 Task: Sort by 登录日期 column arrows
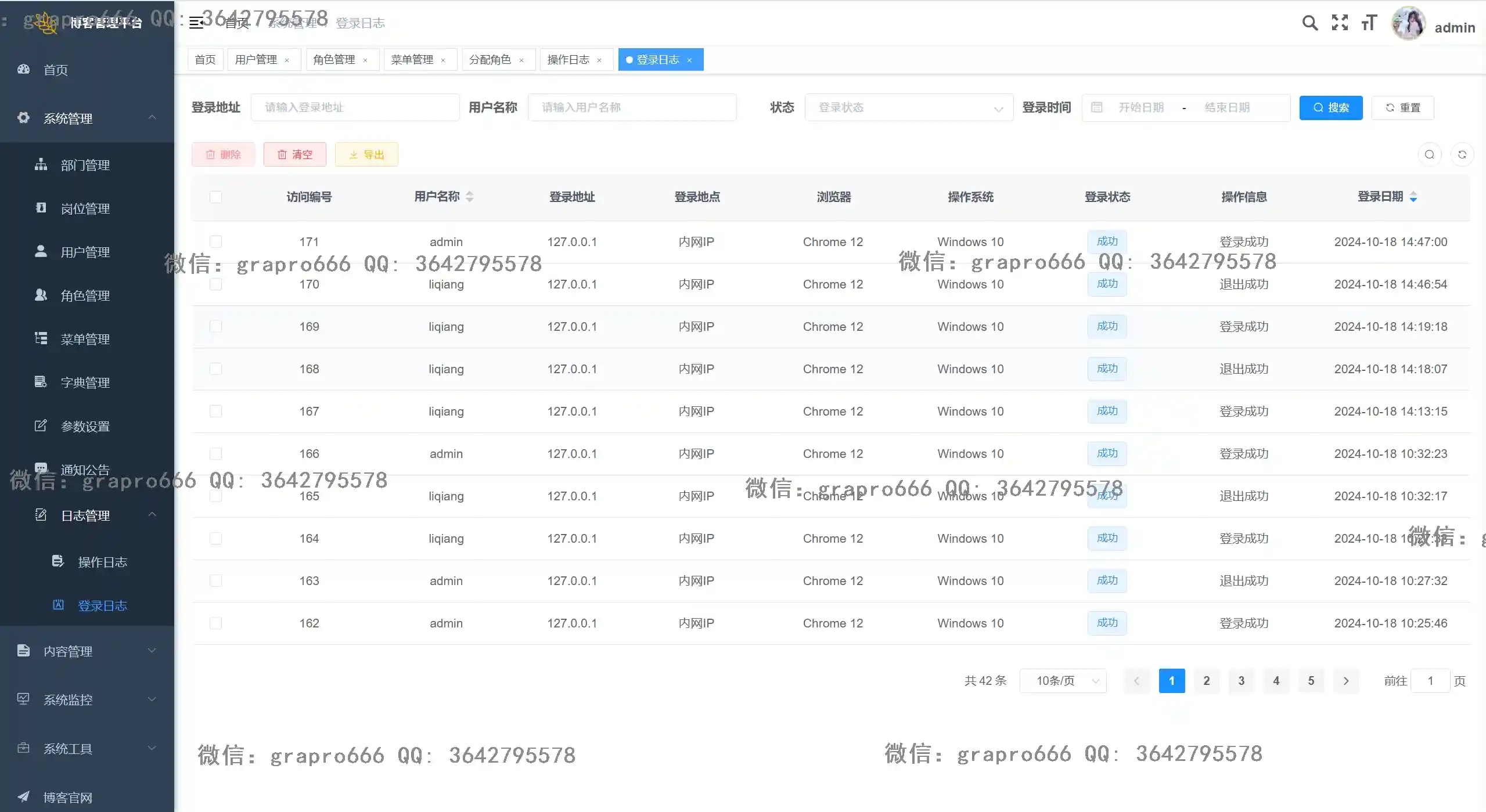point(1413,197)
